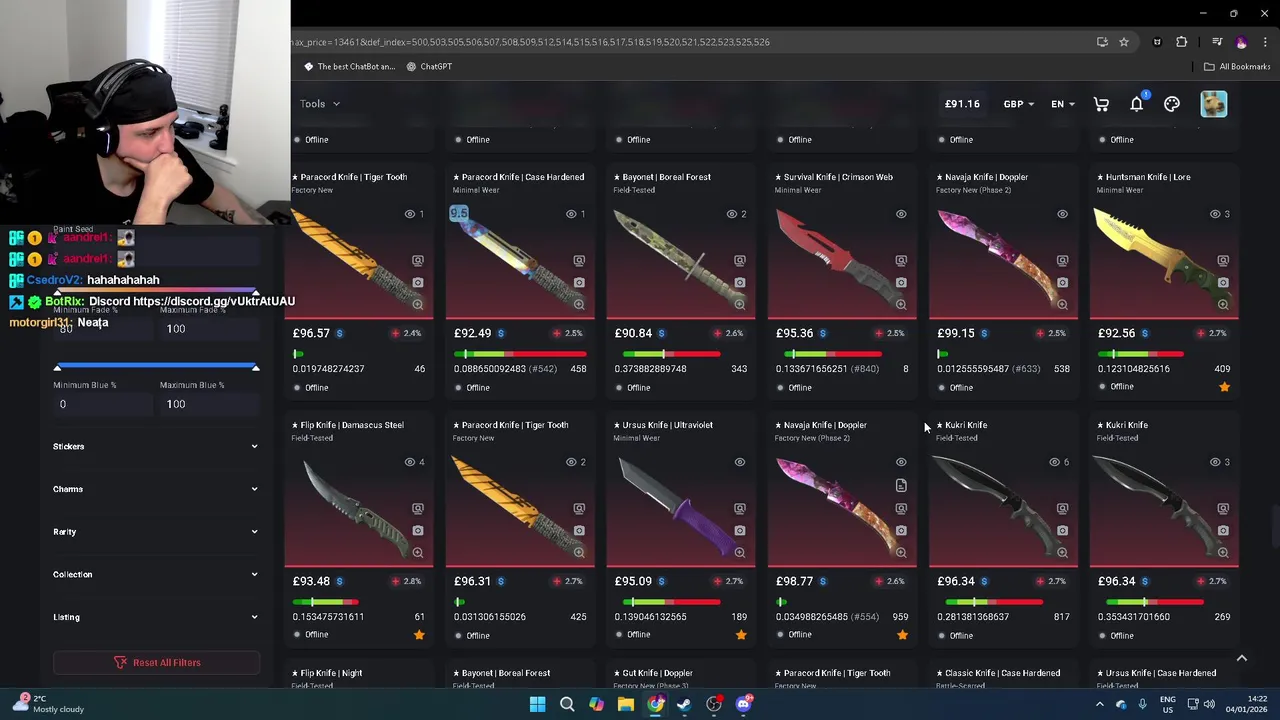1280x720 pixels.
Task: Click document icon on Navaja Doppler £98.77 card
Action: pyautogui.click(x=901, y=486)
